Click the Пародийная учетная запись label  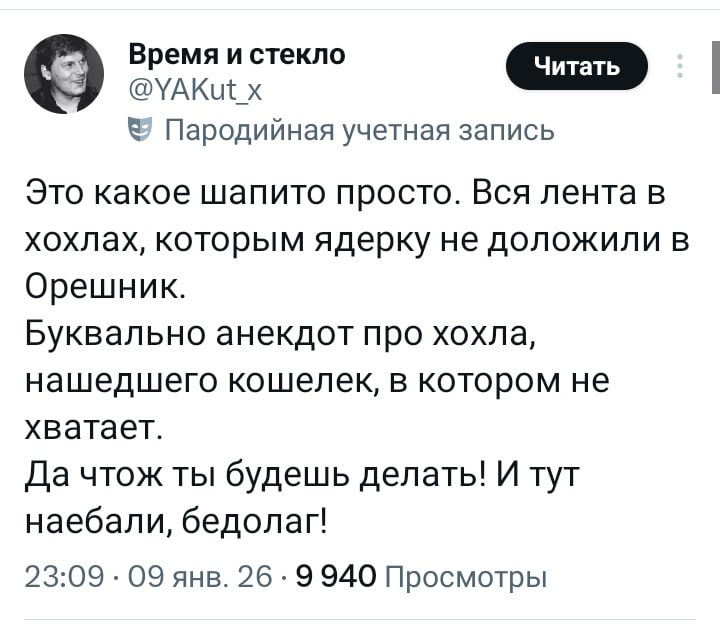tap(357, 131)
